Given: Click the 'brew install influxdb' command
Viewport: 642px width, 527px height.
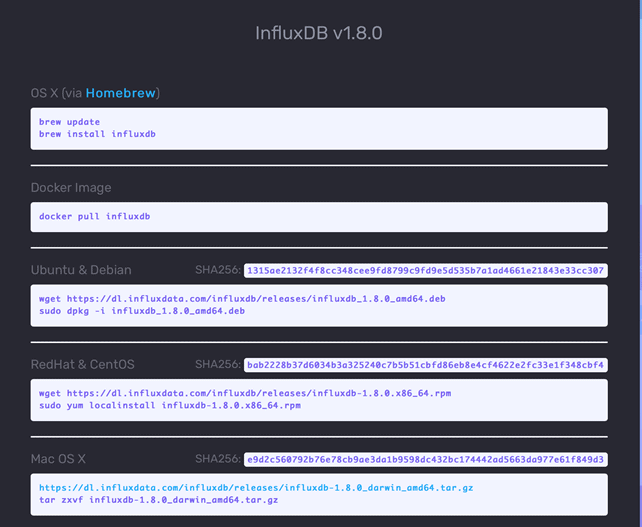Looking at the screenshot, I should click(97, 134).
